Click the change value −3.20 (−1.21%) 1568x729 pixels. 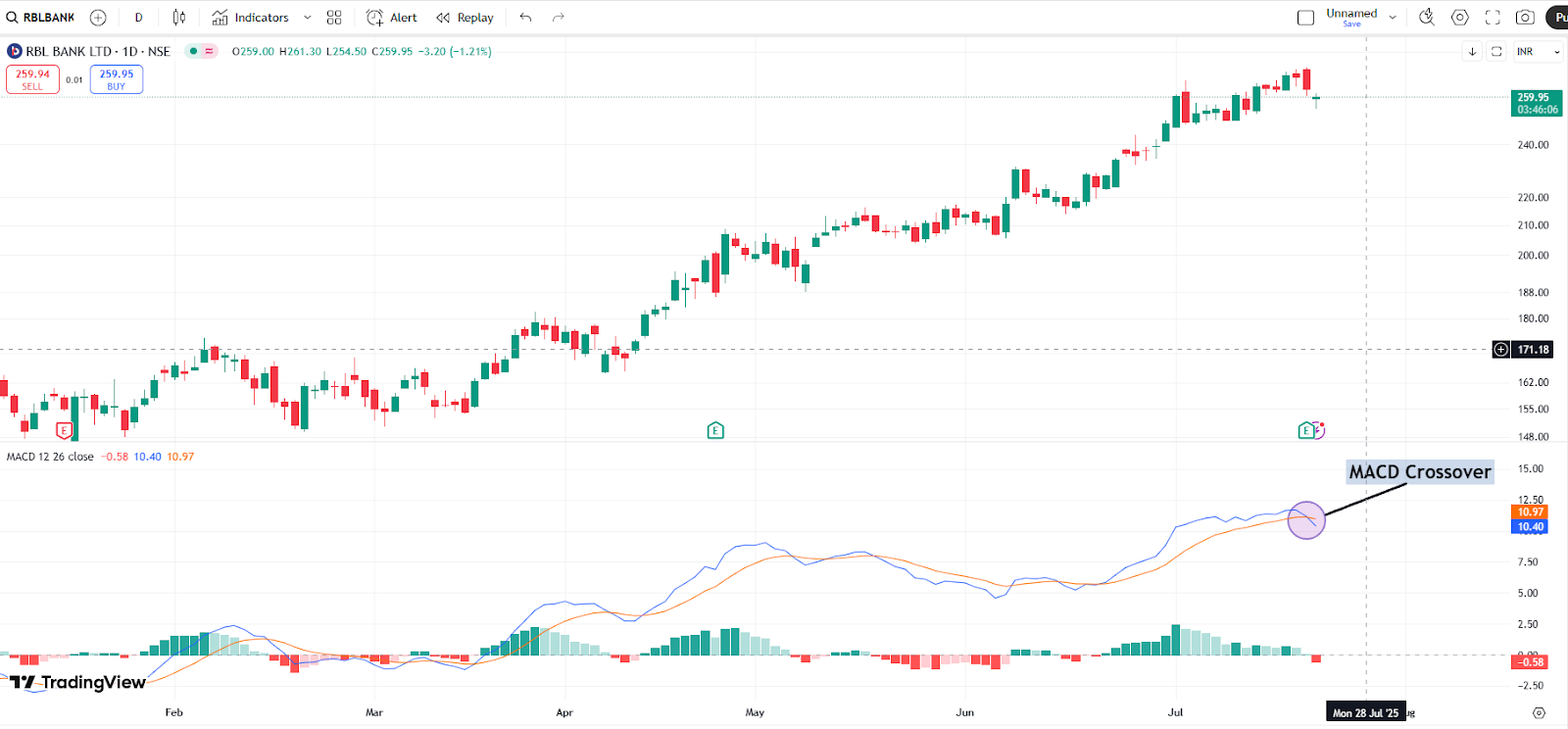point(455,51)
